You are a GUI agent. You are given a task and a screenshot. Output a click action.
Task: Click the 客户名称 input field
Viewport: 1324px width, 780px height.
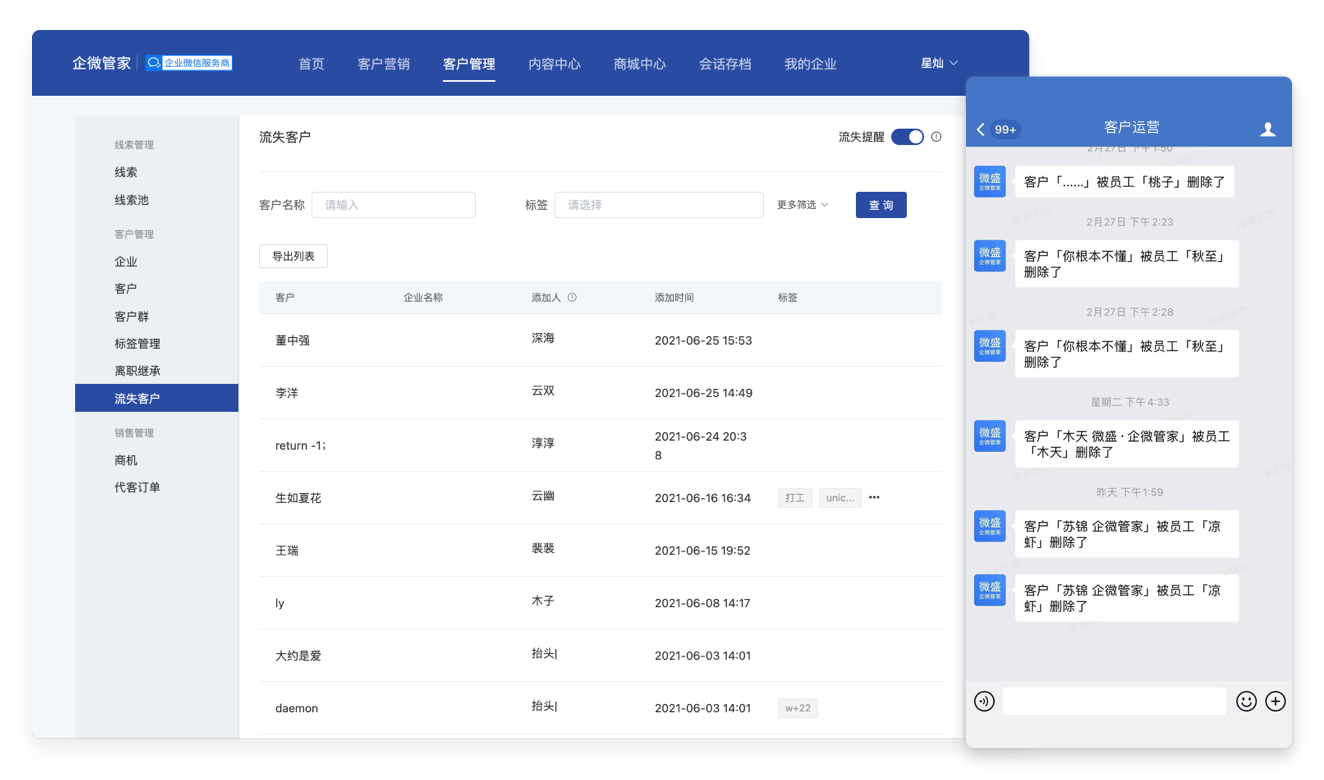coord(393,205)
